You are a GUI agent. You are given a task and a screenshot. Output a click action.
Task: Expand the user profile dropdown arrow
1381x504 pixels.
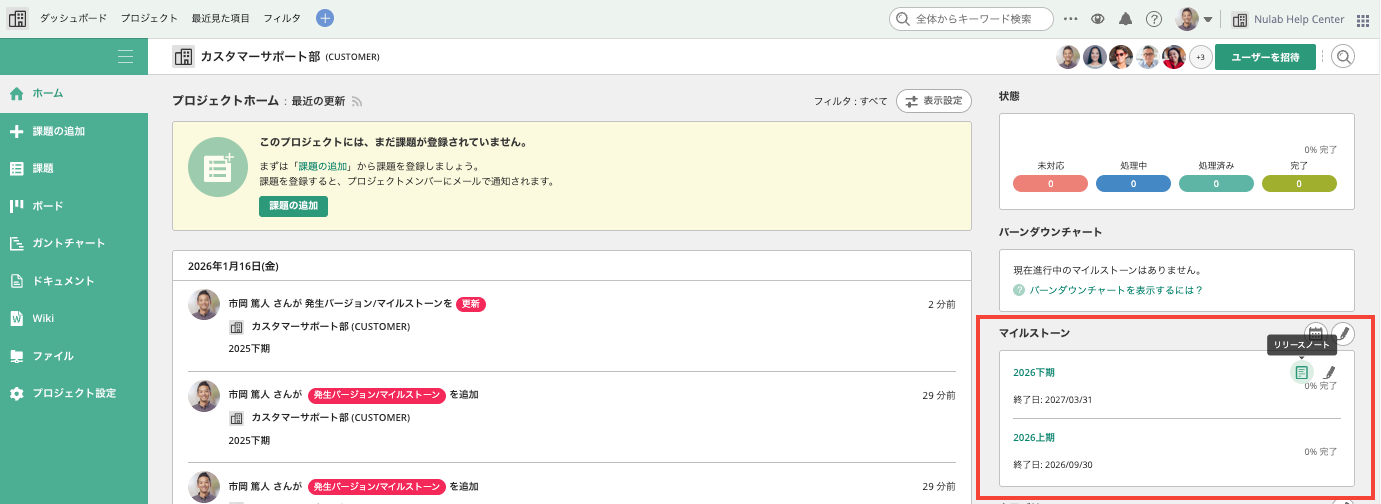click(1208, 19)
